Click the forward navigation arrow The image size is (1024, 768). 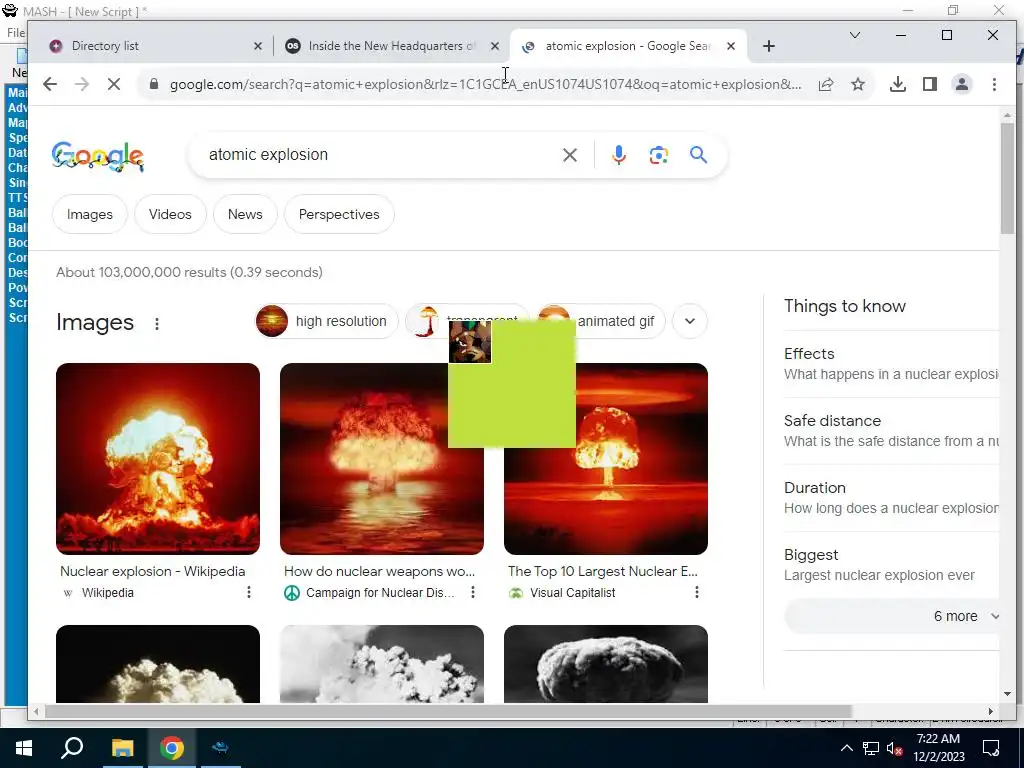click(82, 84)
